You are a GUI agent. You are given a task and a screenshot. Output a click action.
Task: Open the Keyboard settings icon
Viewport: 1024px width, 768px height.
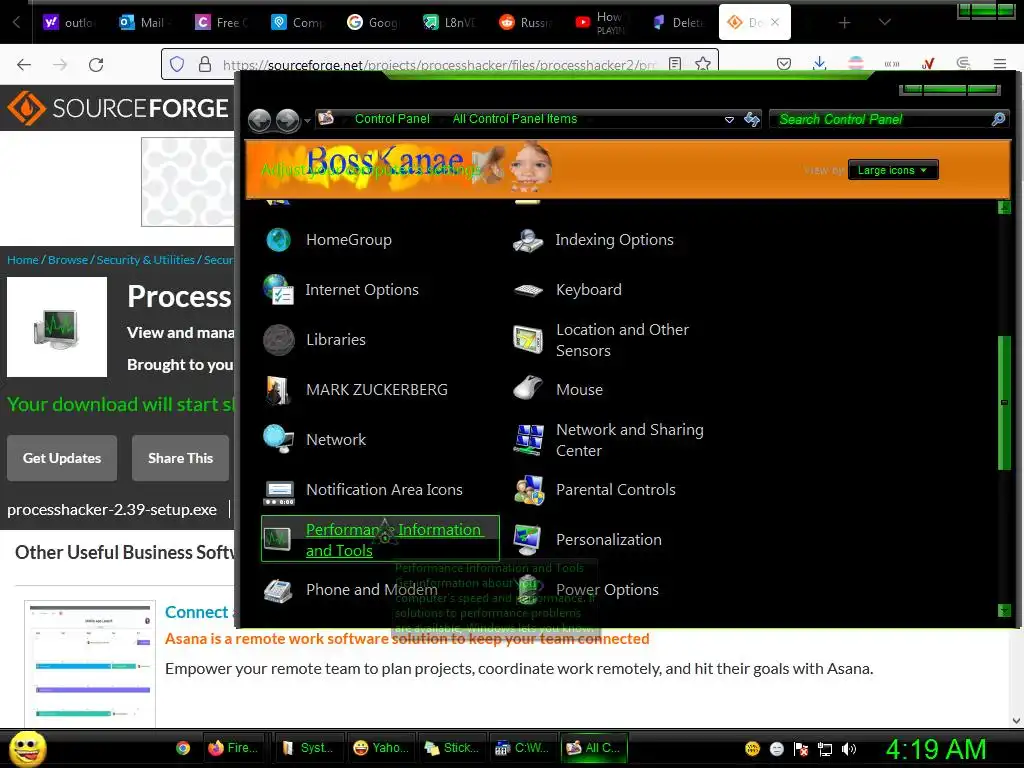[528, 289]
